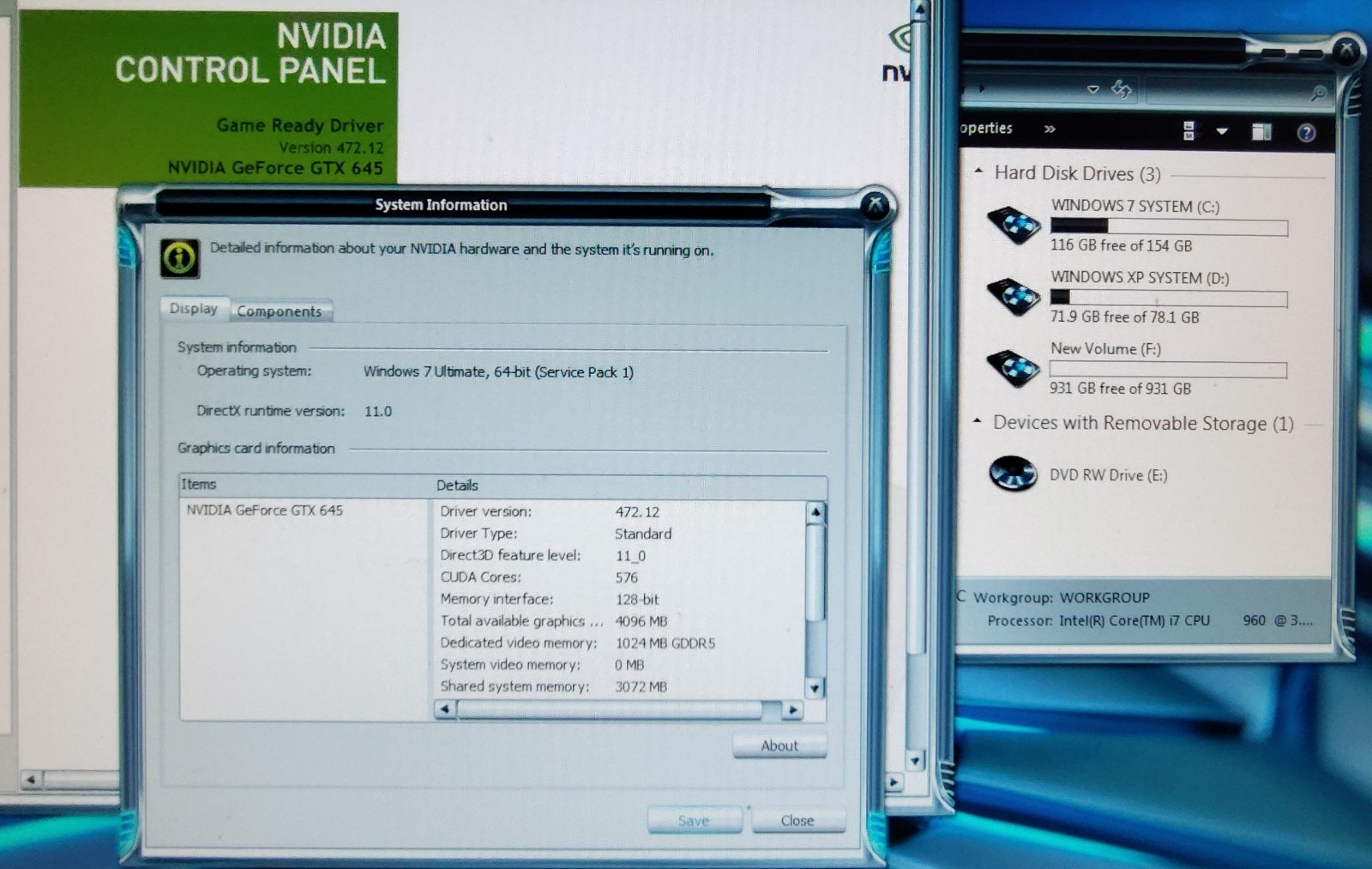Screen dimensions: 1372x869
Task: Click the D: drive capacity bar
Action: pyautogui.click(x=1169, y=298)
